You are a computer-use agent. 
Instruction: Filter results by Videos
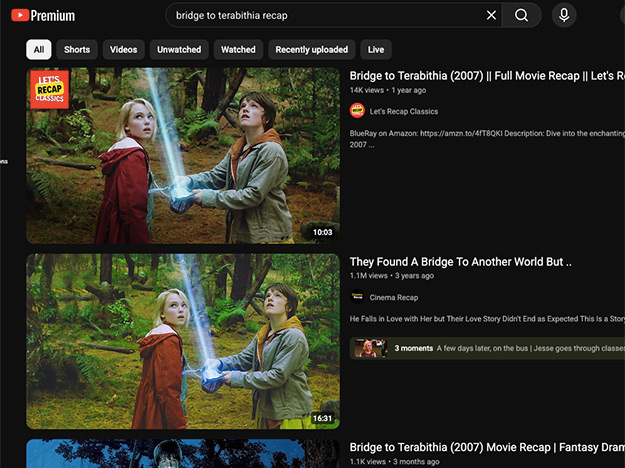point(124,49)
